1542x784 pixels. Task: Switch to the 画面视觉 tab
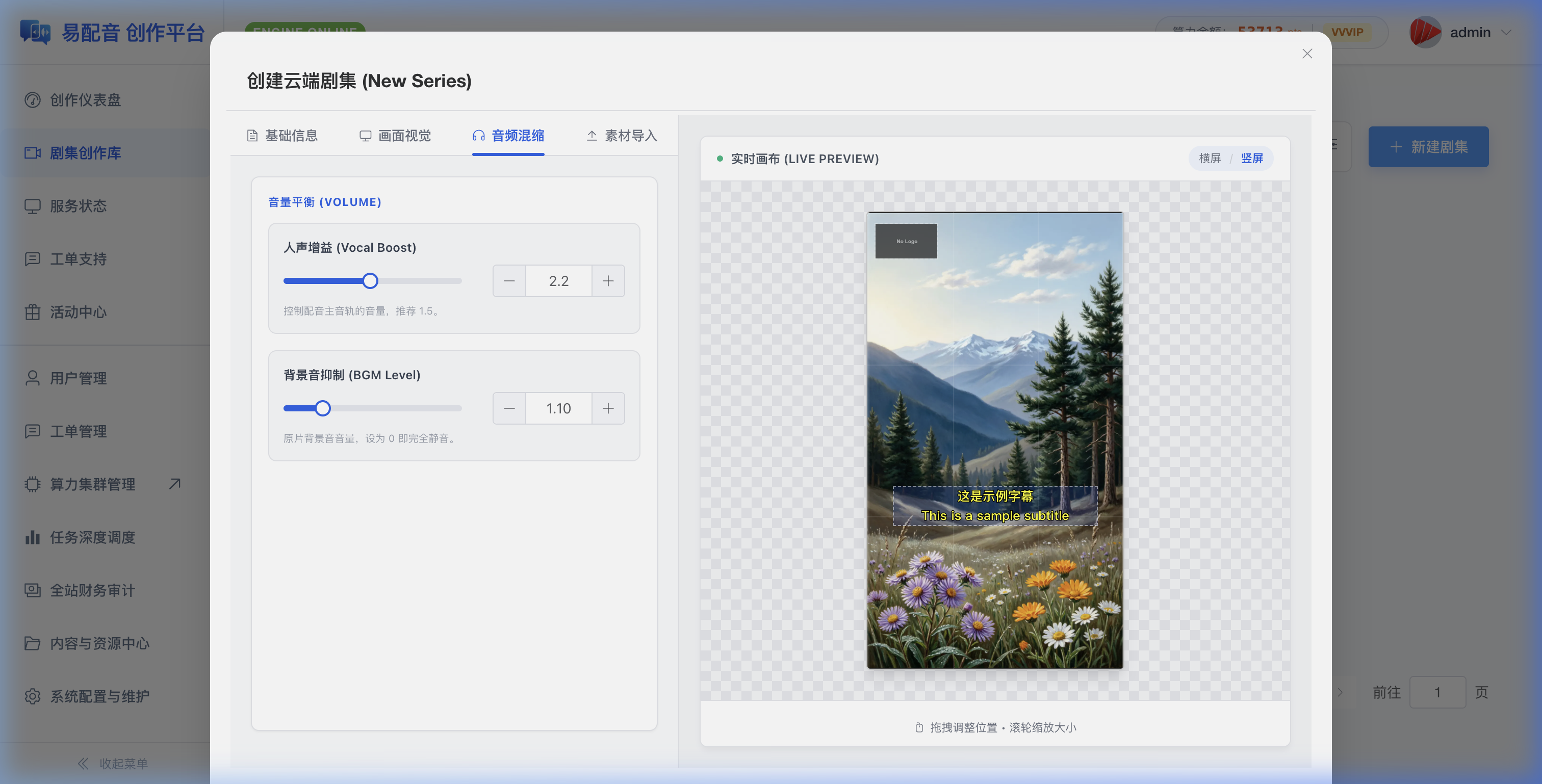click(395, 136)
